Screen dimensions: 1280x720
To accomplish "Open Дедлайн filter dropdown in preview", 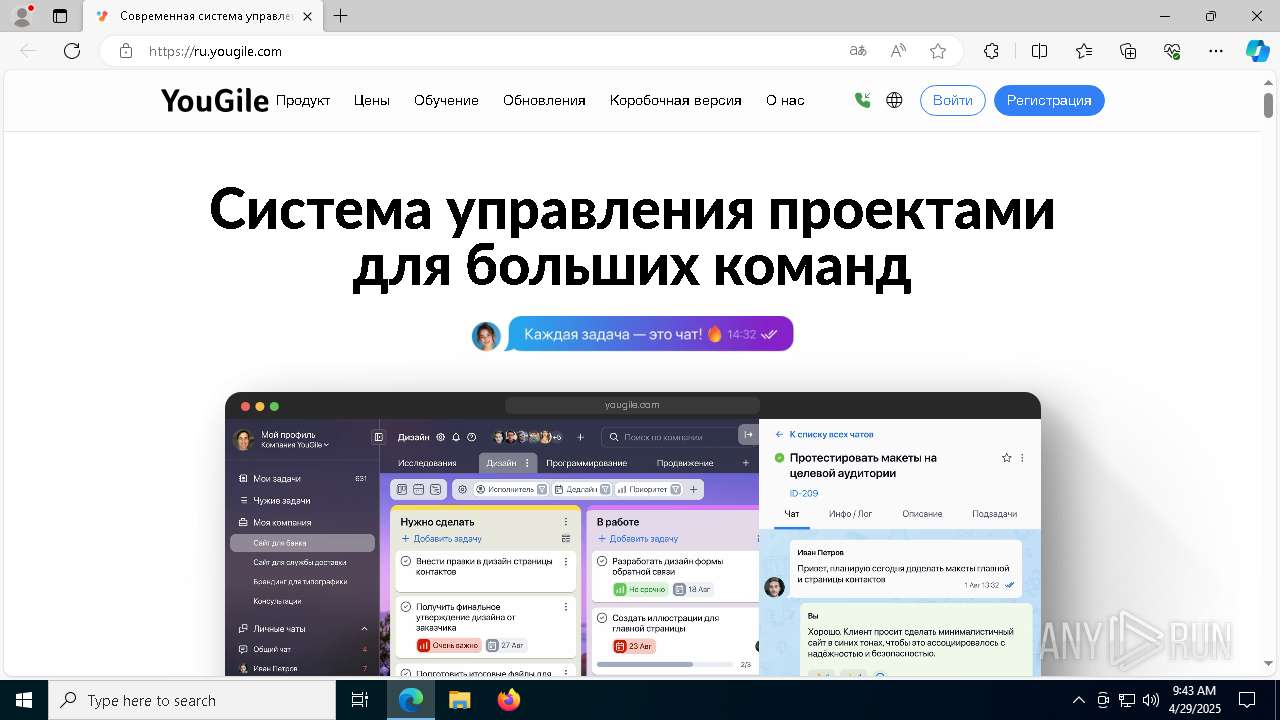I will tap(582, 489).
